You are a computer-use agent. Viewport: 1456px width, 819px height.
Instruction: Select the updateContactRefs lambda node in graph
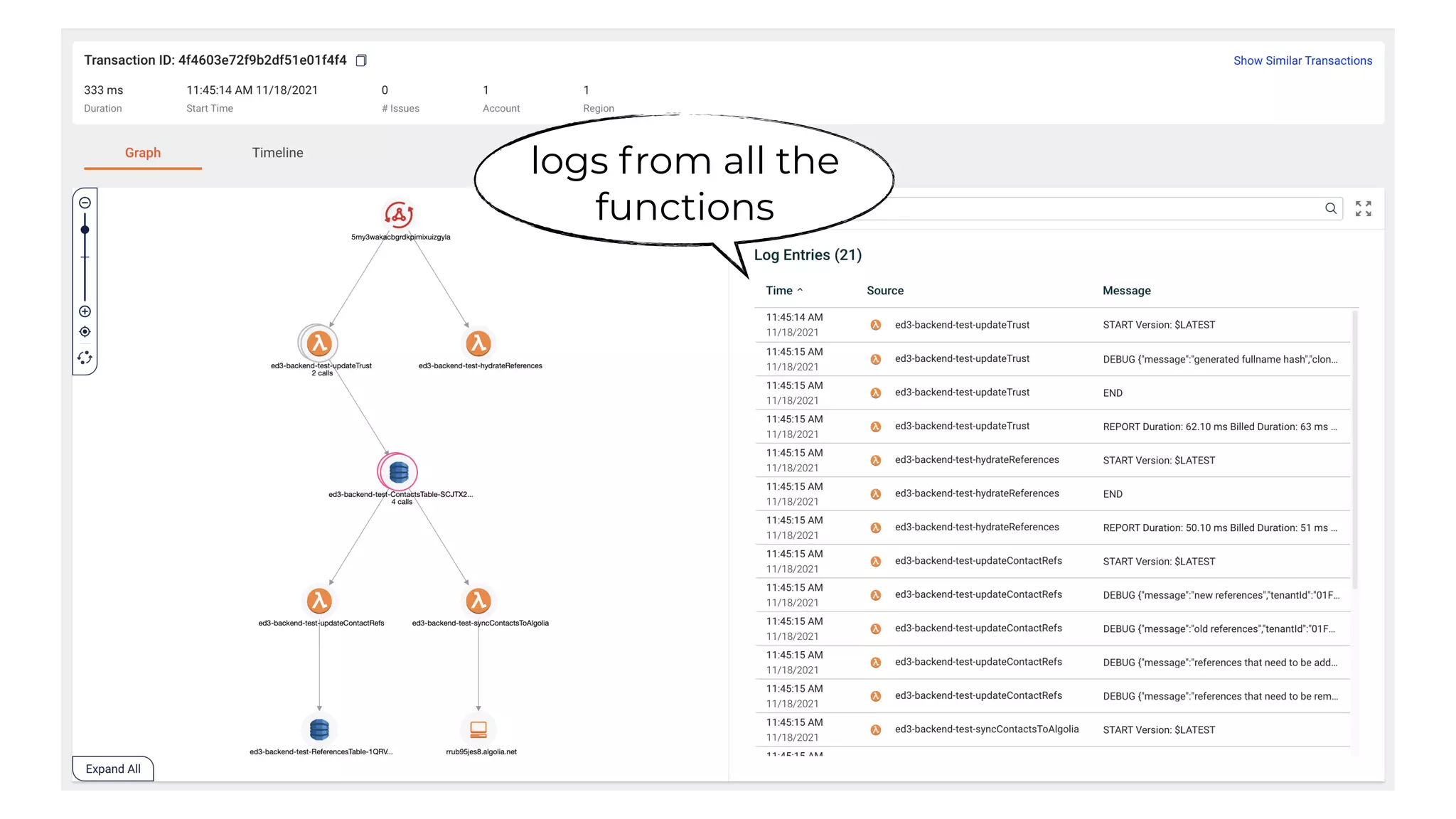pyautogui.click(x=319, y=601)
